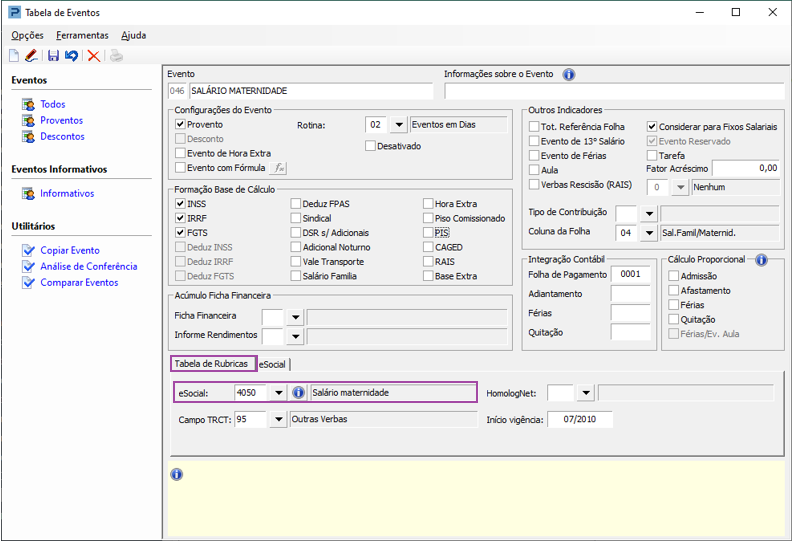Expand the Campo TRCT dropdown
The width and height of the screenshot is (795, 544).
278,419
